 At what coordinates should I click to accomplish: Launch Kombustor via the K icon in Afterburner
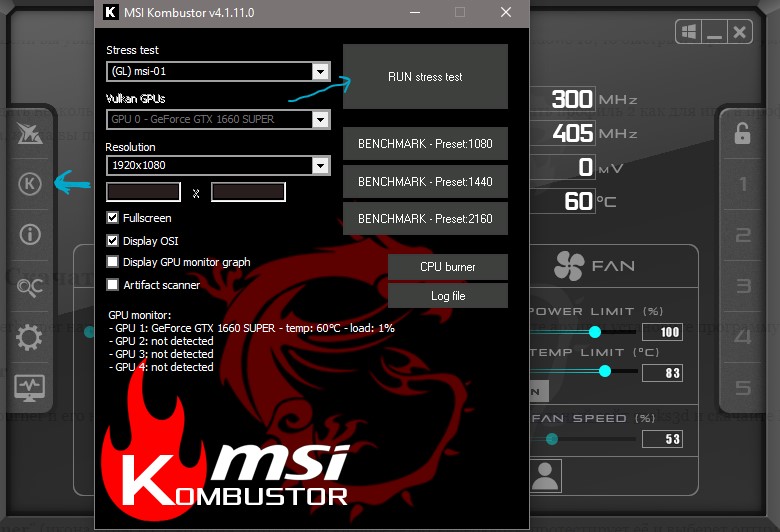click(x=30, y=184)
